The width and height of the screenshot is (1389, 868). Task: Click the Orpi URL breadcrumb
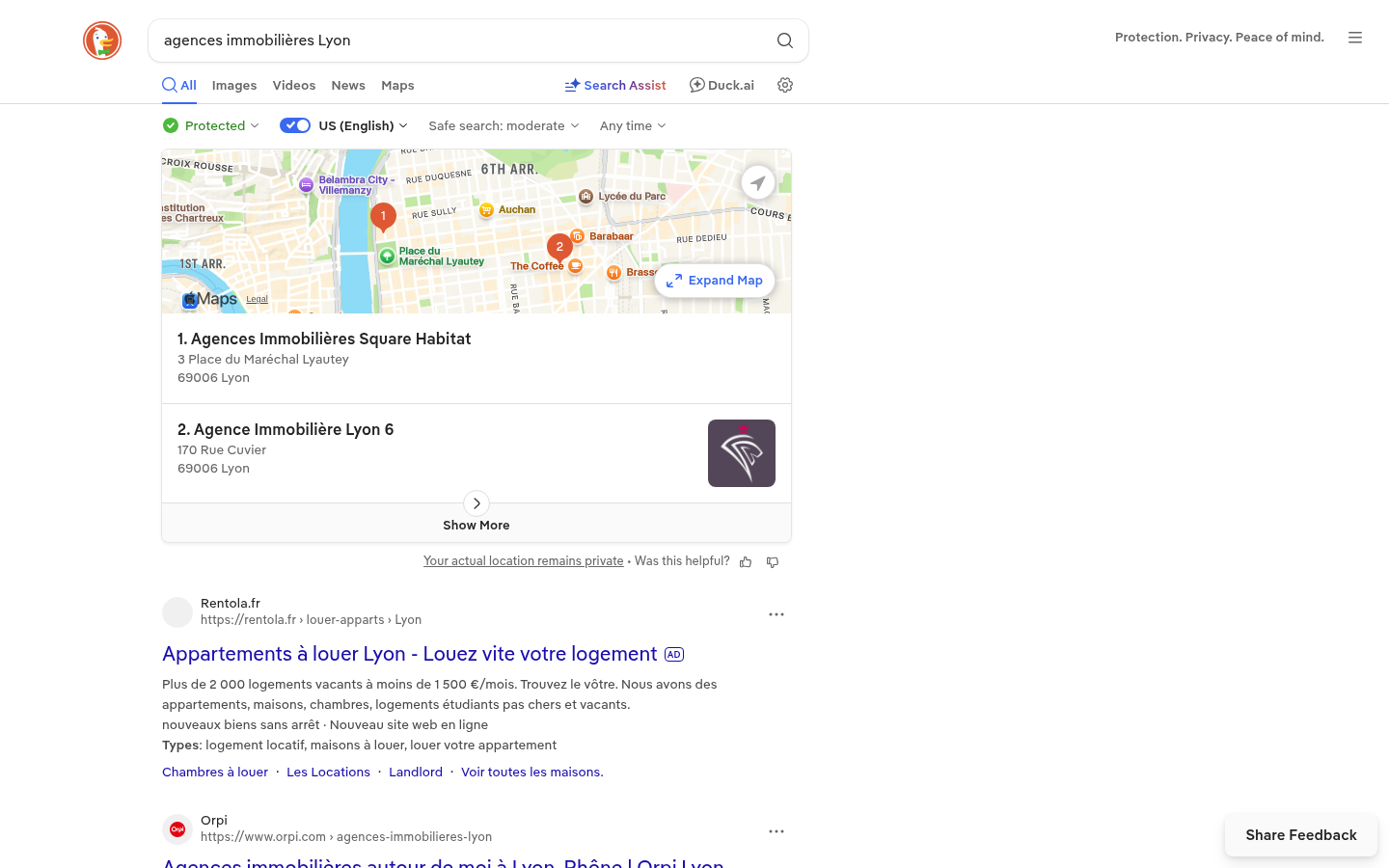[x=346, y=837]
